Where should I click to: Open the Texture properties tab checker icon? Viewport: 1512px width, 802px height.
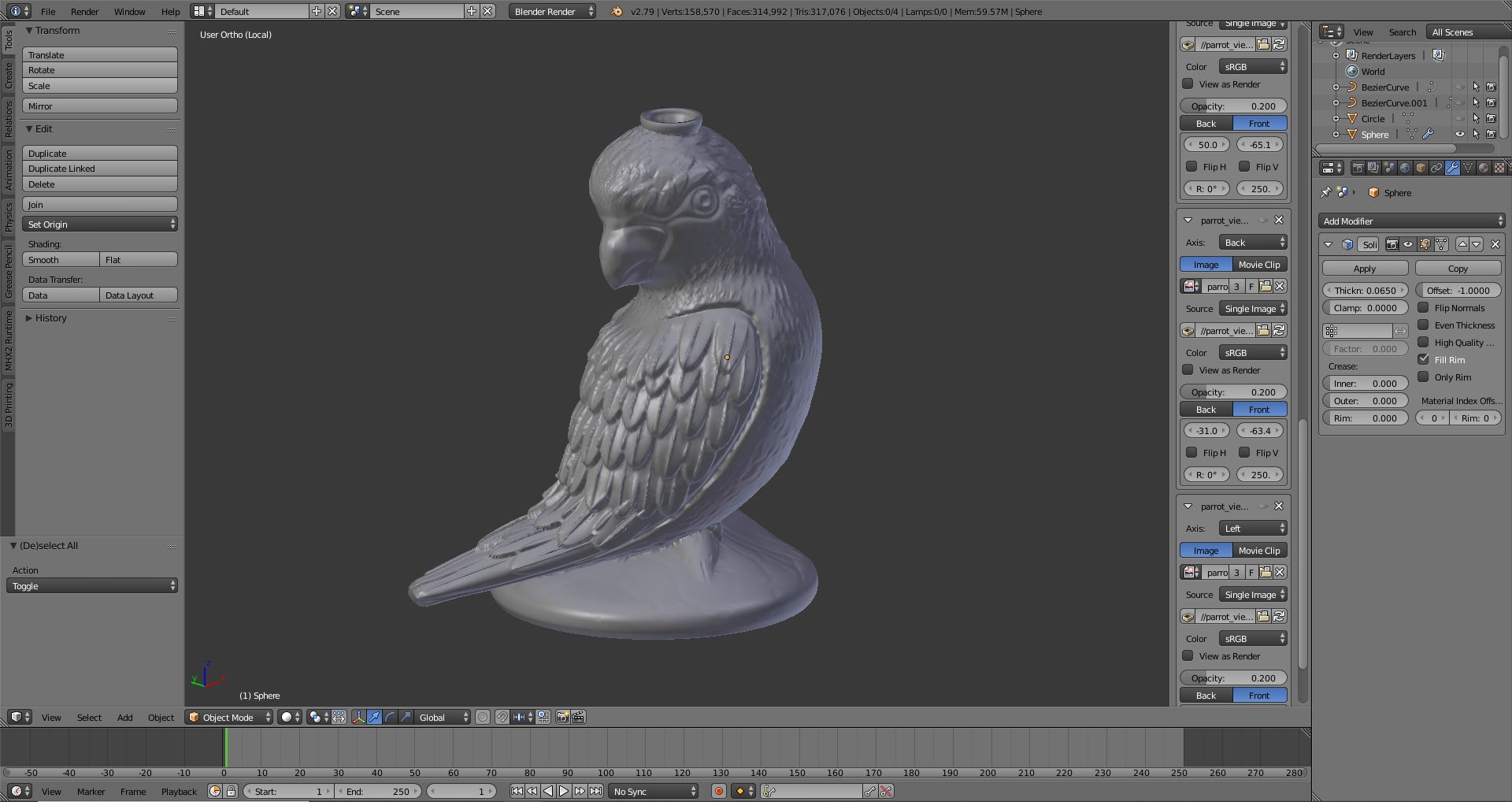[x=1499, y=168]
